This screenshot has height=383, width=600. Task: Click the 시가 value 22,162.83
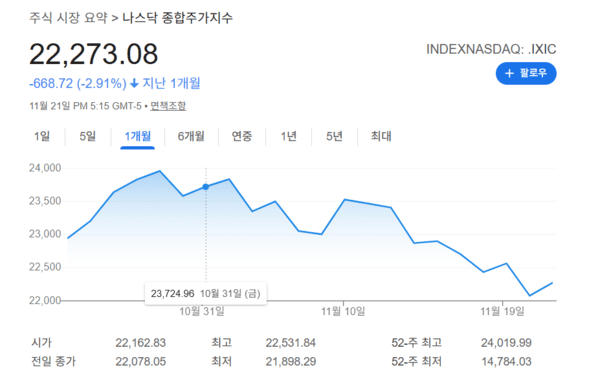pos(141,342)
